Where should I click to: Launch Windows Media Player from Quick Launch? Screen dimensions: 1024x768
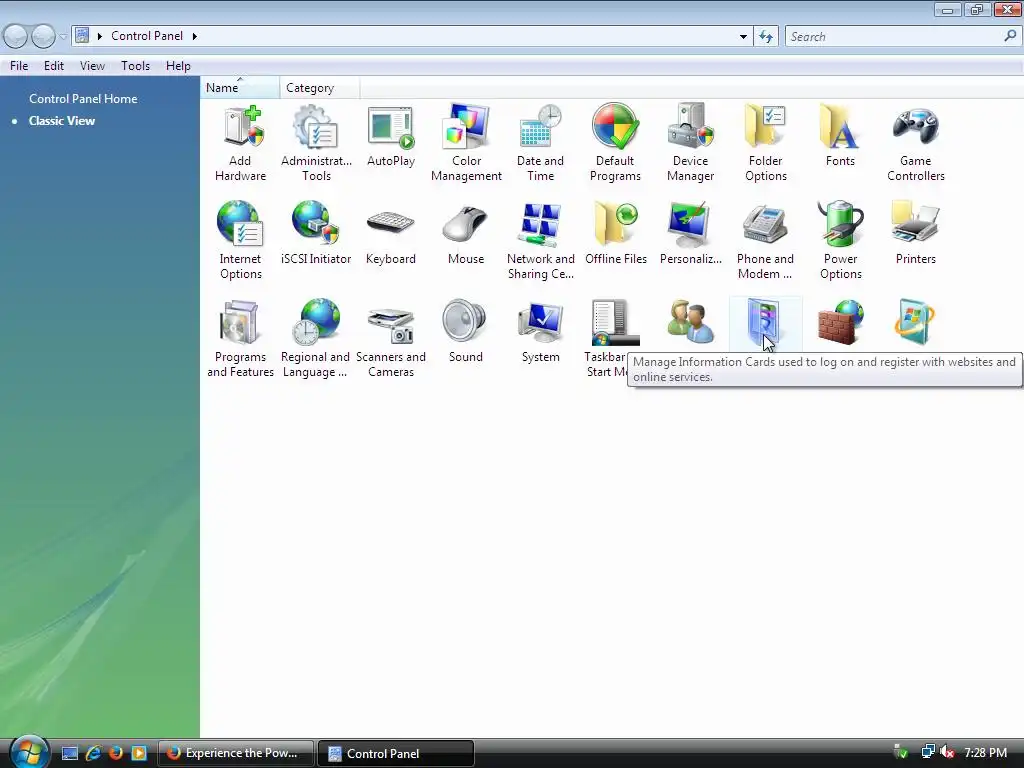[x=139, y=753]
